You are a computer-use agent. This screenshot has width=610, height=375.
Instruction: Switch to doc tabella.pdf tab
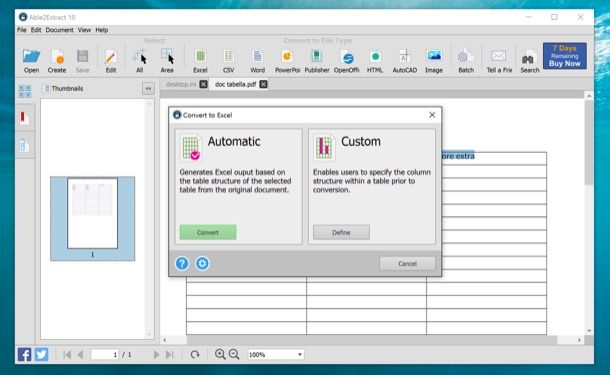click(x=235, y=84)
